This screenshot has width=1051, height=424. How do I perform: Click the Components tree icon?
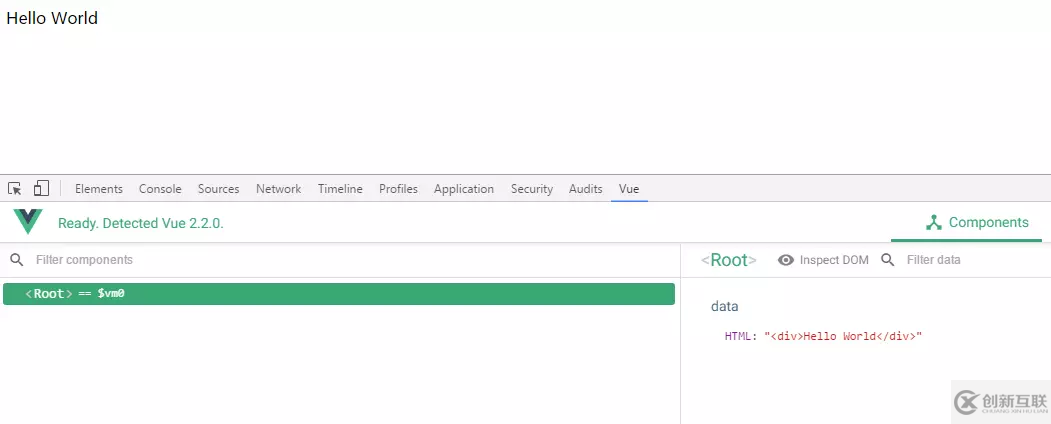tap(934, 223)
